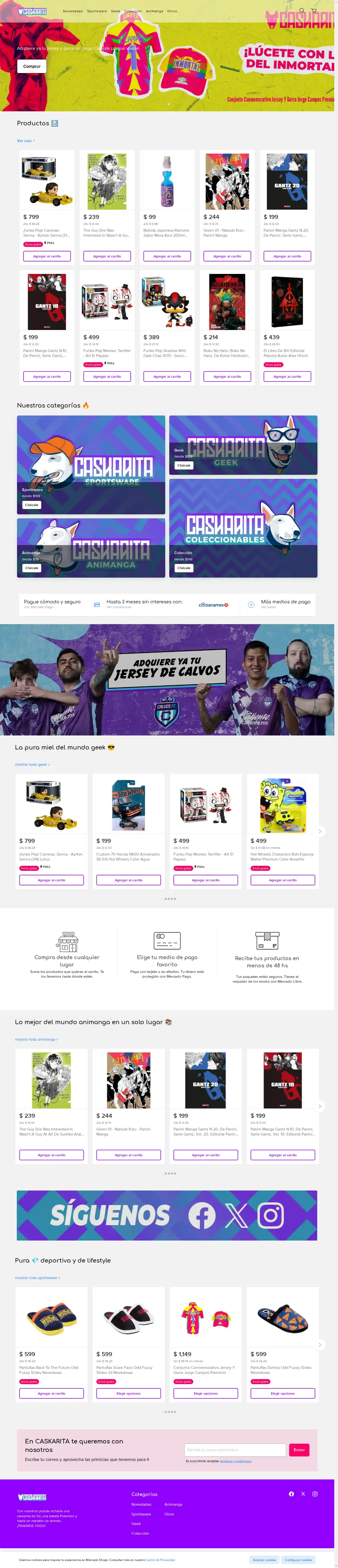Open the X social icon in footer

[x=303, y=1493]
